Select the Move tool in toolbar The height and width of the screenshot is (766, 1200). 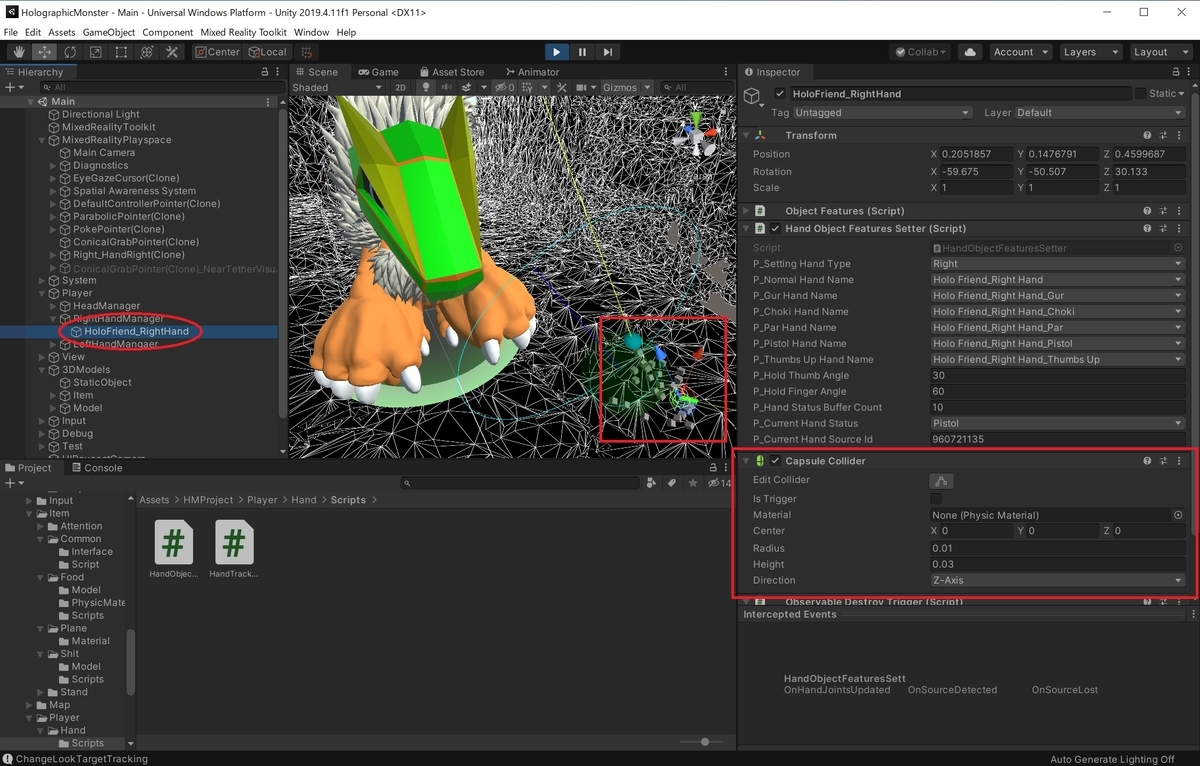coord(45,52)
